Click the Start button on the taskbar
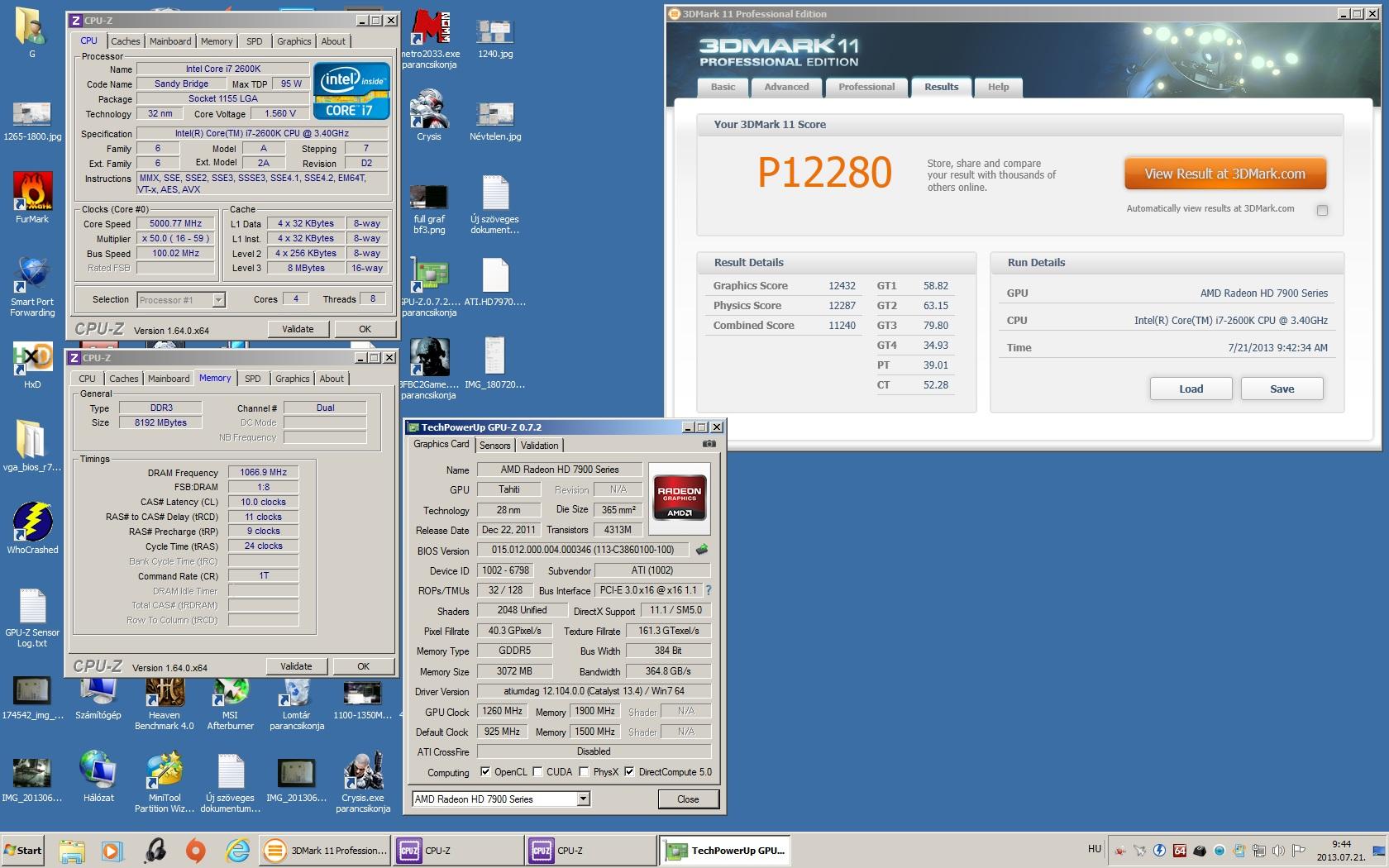This screenshot has height=868, width=1389. (x=23, y=850)
